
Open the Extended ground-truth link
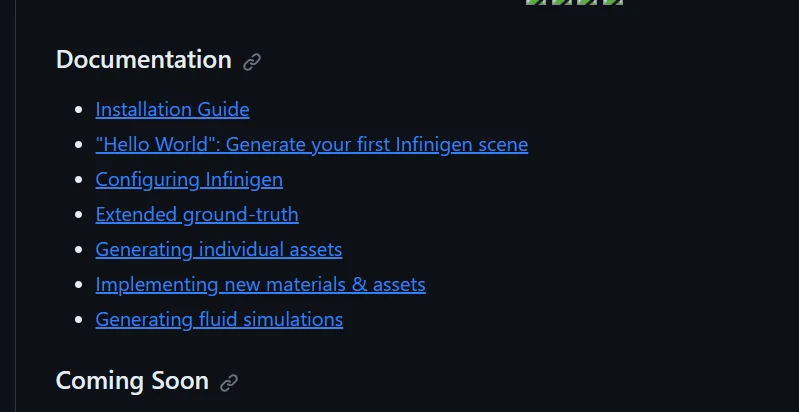point(197,214)
